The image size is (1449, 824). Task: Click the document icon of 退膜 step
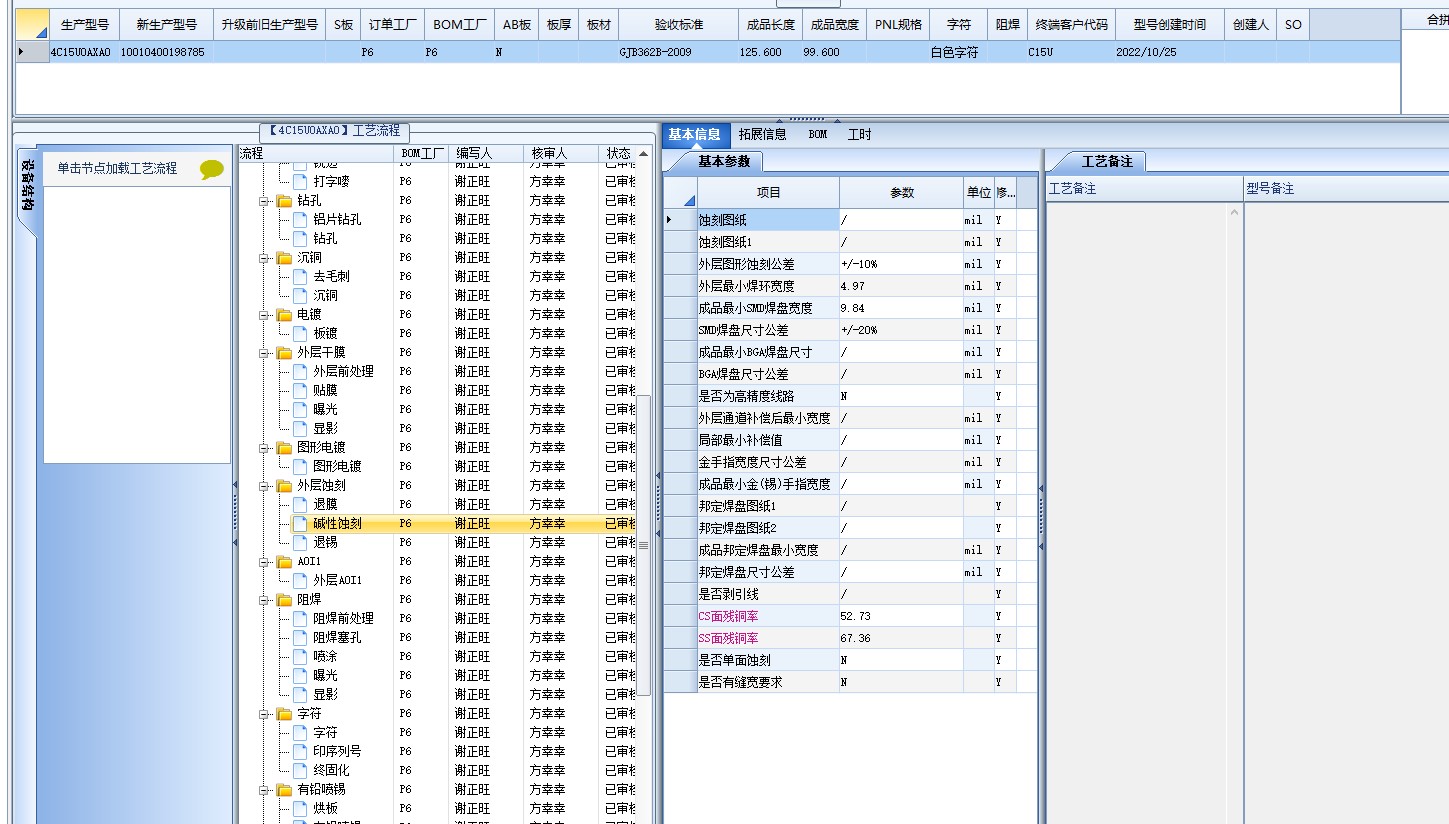300,504
